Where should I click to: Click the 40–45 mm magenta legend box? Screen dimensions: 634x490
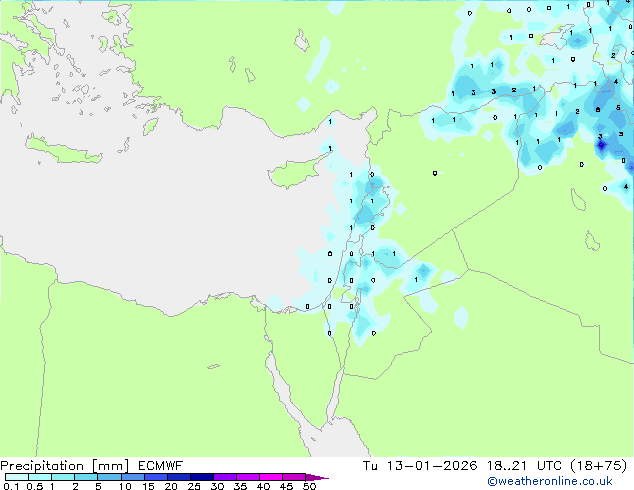coord(271,477)
